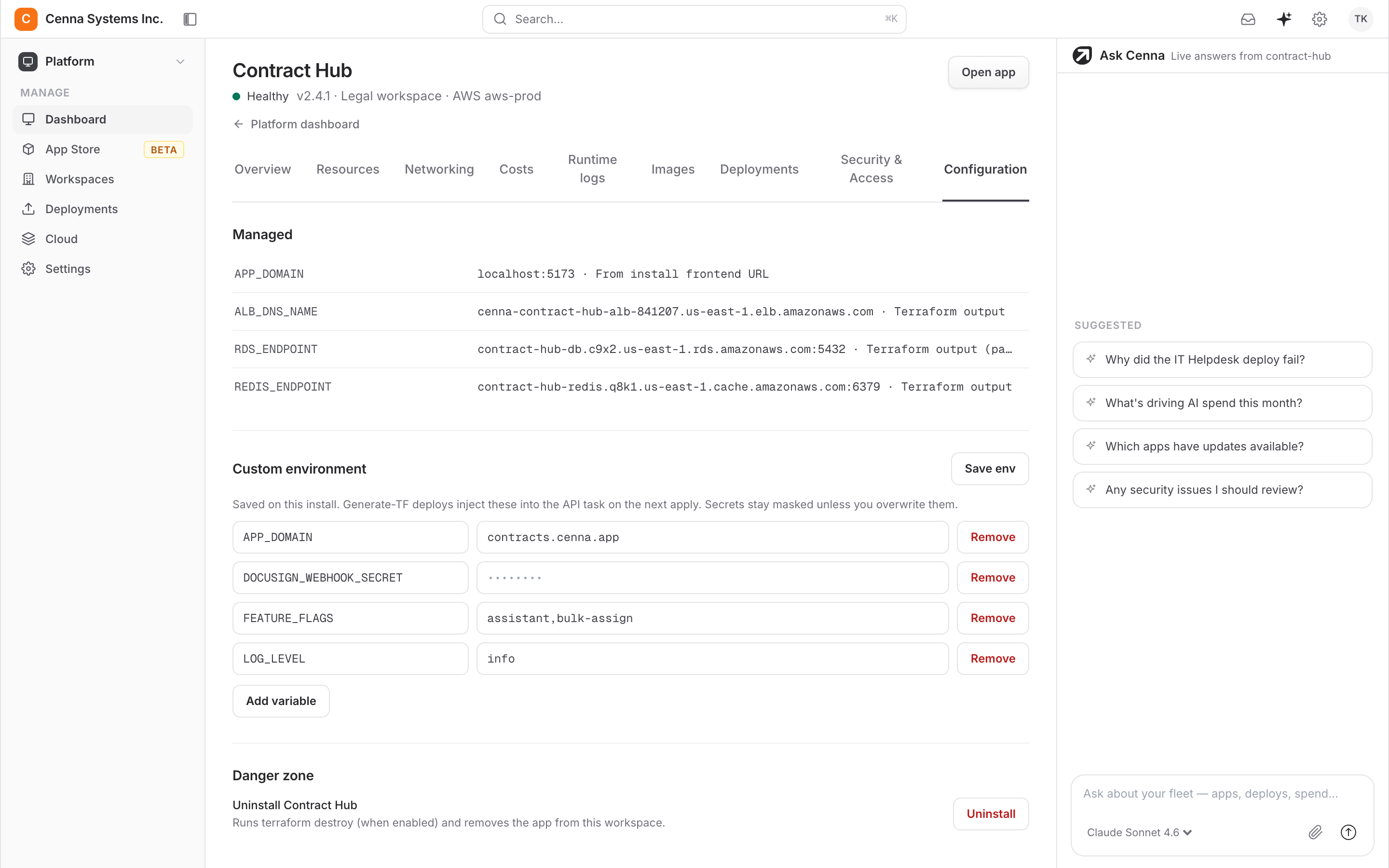This screenshot has width=1389, height=868.
Task: Switch to the Images tab
Action: coord(673,169)
